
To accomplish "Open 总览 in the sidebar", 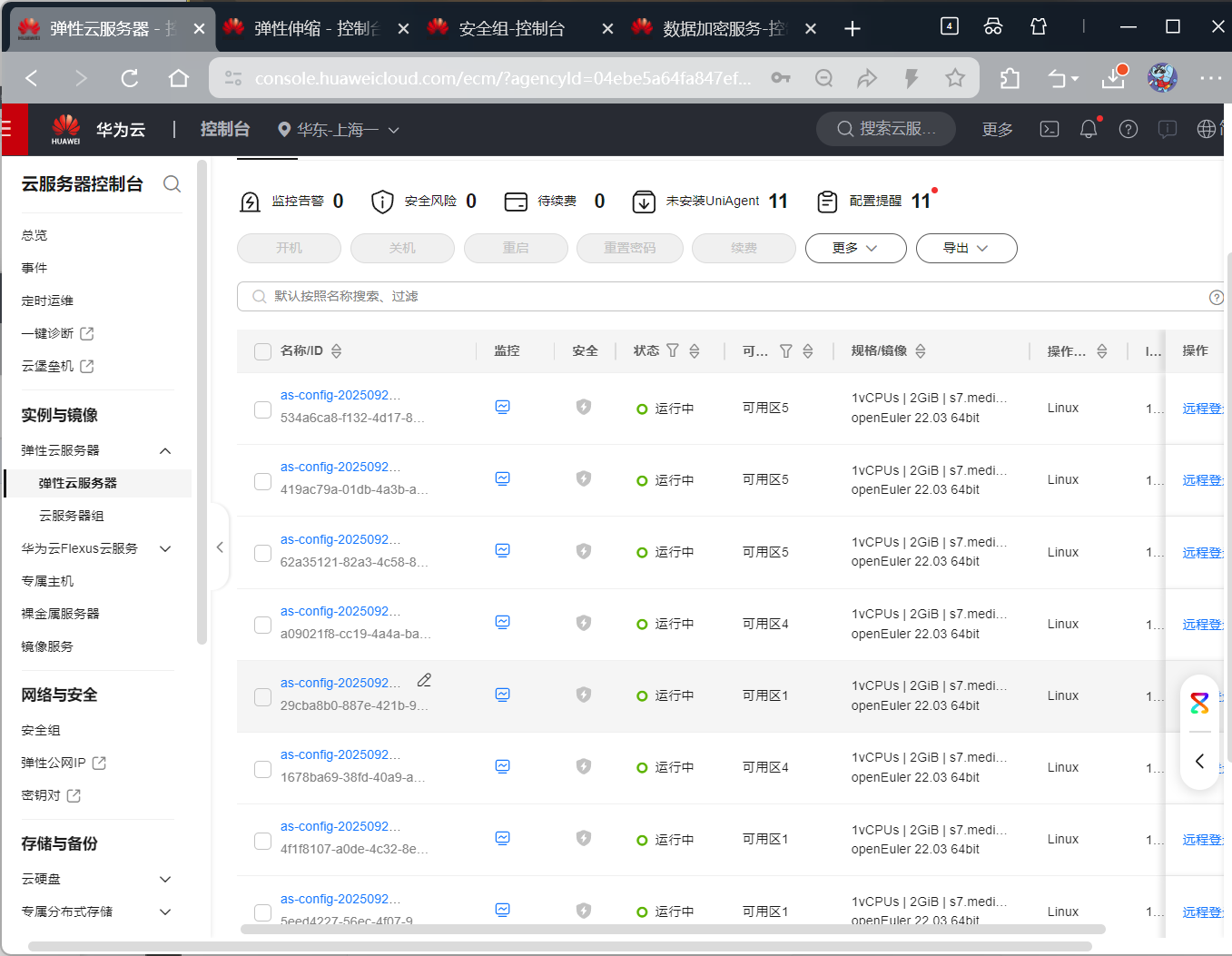I will click(34, 235).
